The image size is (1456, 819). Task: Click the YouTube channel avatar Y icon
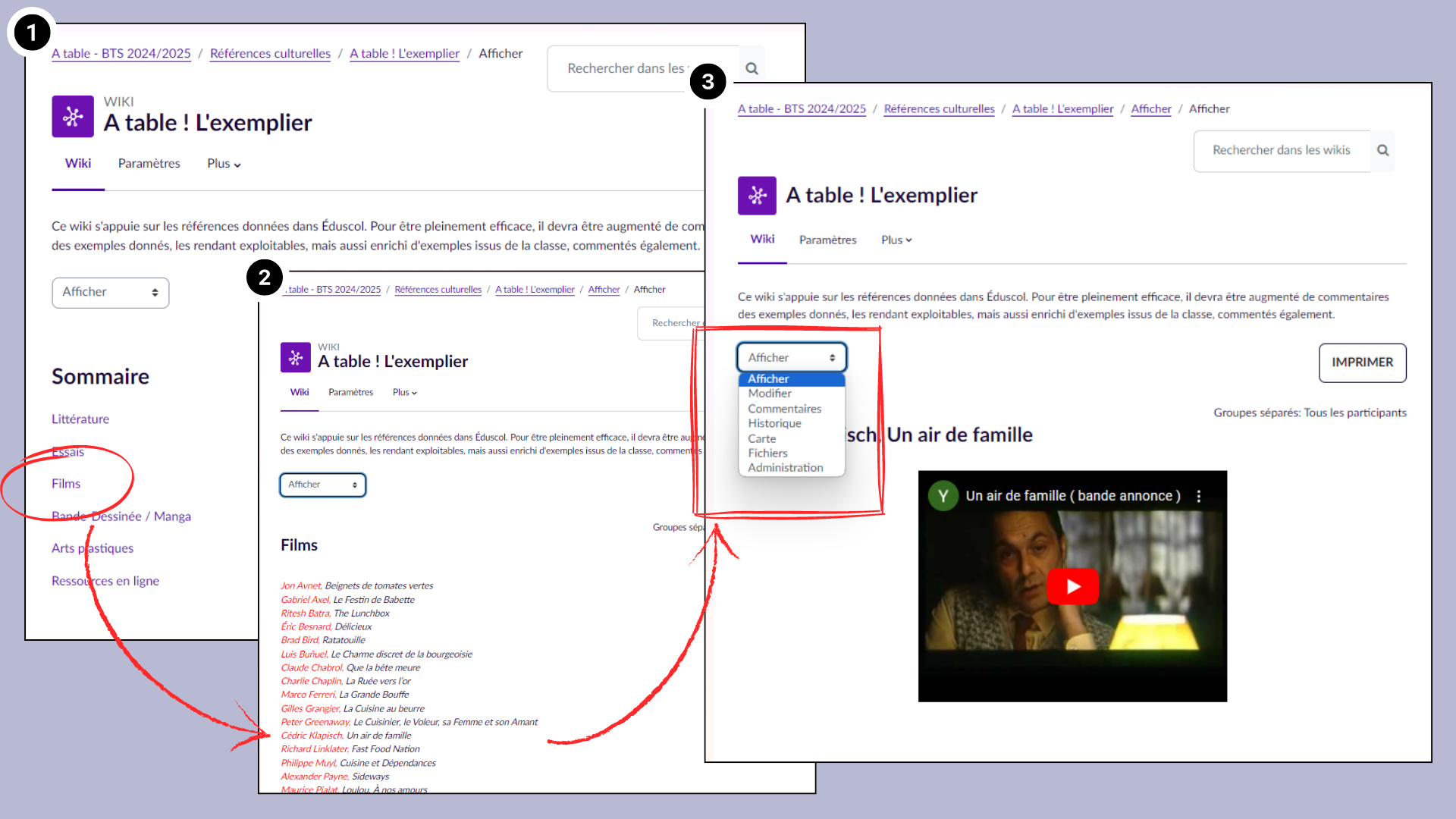[x=943, y=496]
